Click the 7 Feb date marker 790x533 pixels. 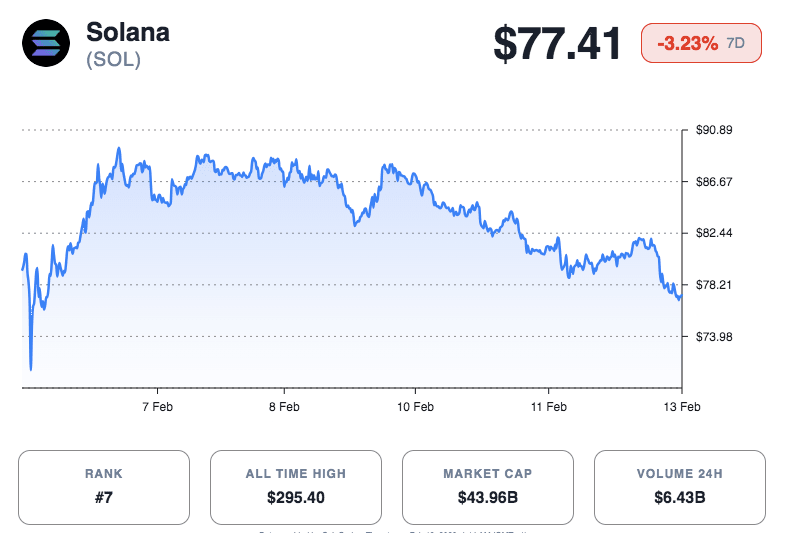tap(158, 407)
